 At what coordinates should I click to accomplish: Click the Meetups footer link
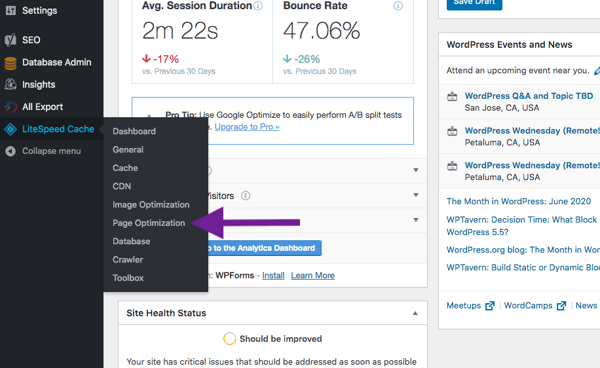[x=463, y=306]
